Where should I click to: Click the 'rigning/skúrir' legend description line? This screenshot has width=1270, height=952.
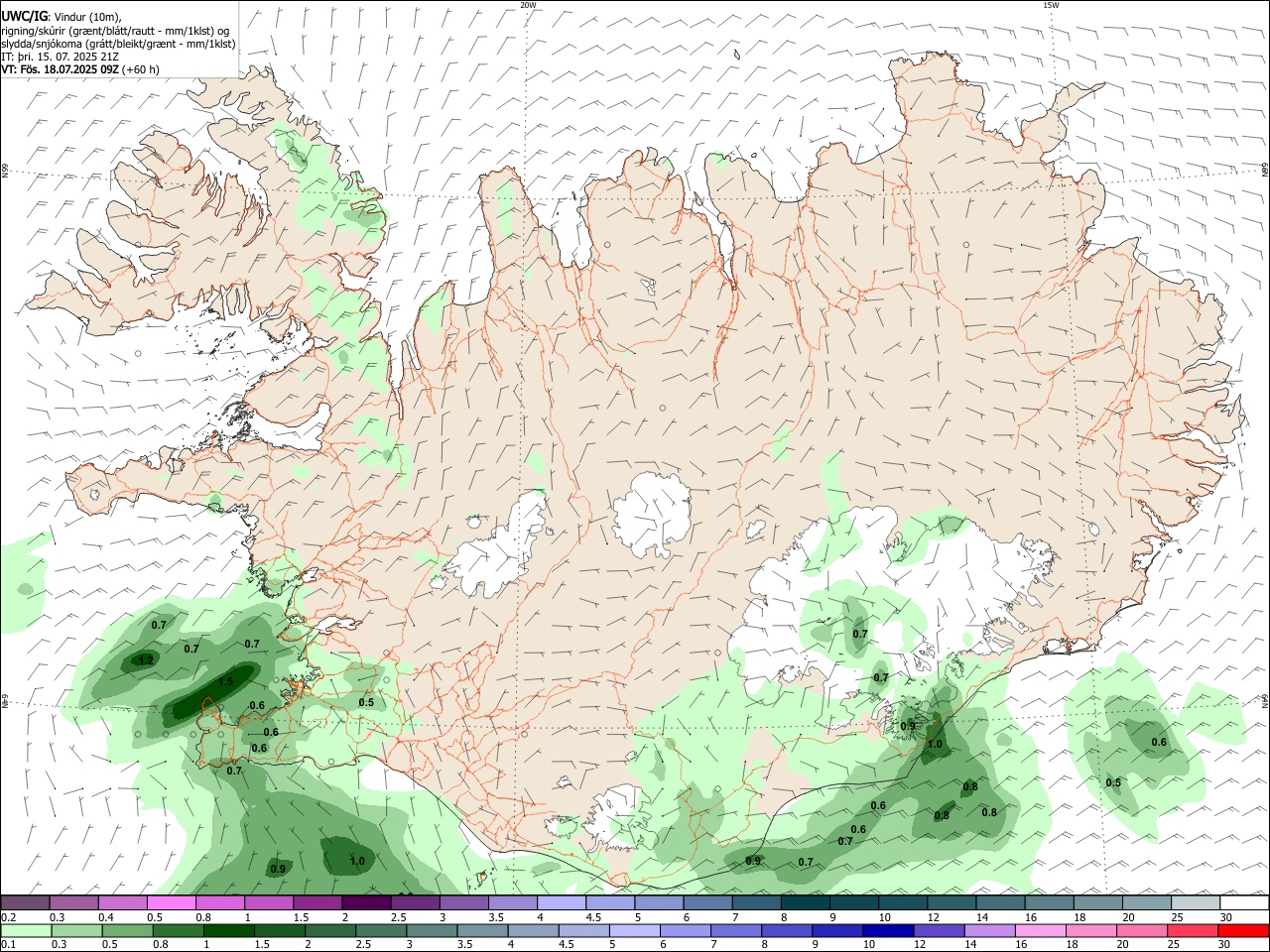pyautogui.click(x=115, y=31)
